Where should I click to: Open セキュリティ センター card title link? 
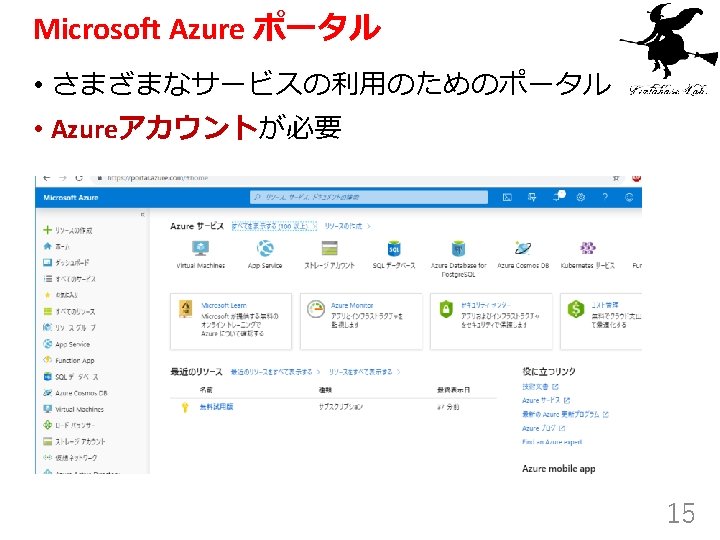[x=486, y=305]
